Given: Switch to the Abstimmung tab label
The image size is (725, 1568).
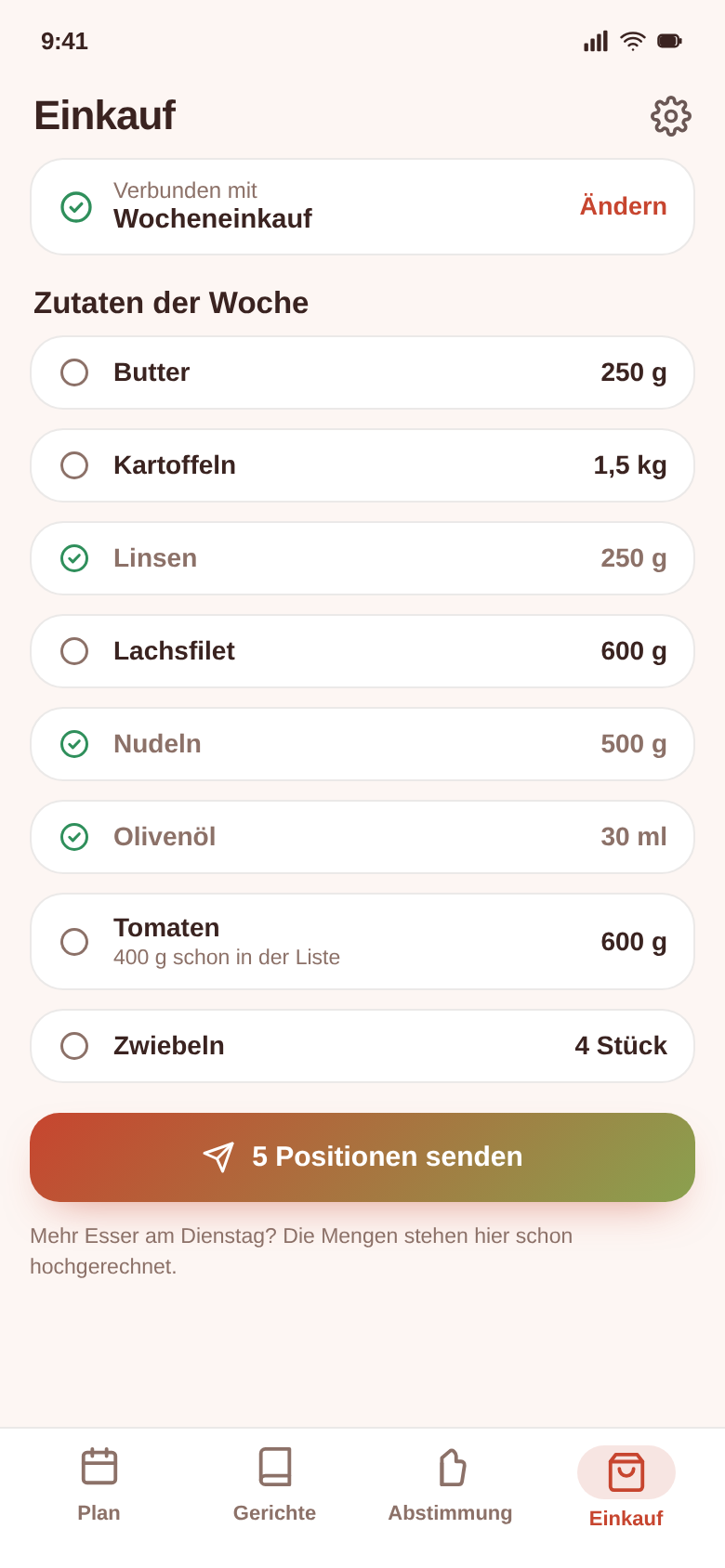Looking at the screenshot, I should coord(451,1513).
